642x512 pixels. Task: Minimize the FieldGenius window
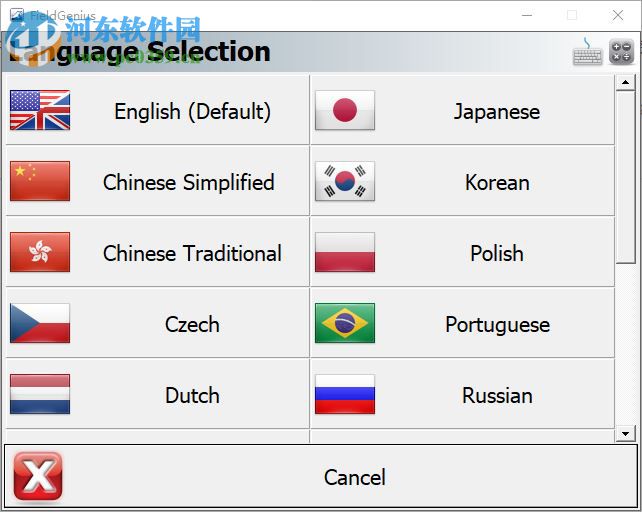(x=527, y=16)
